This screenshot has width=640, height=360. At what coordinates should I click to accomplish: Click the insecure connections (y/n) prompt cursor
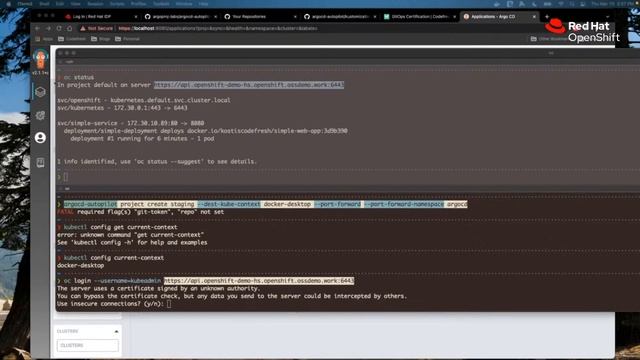[x=169, y=304]
